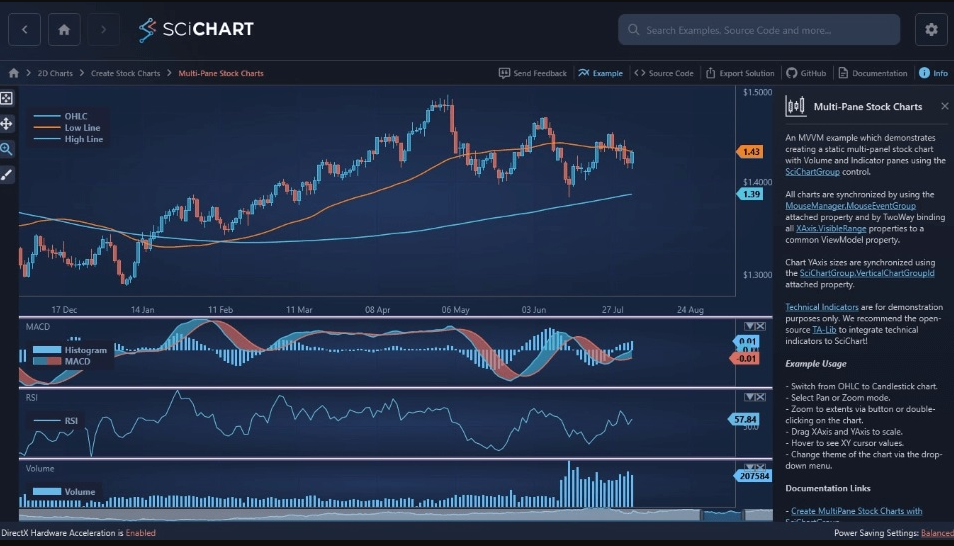Select the Zoom mode magnifier tool
The height and width of the screenshot is (546, 954).
(x=7, y=149)
